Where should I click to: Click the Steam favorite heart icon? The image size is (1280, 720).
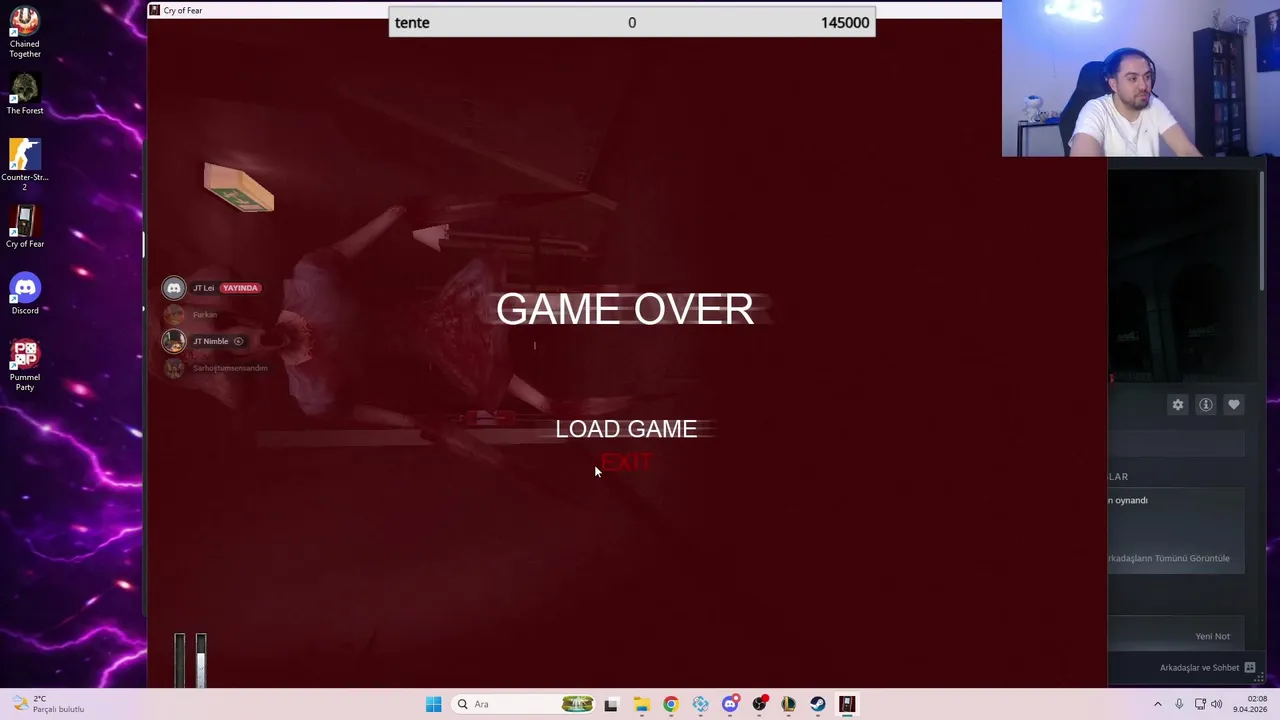click(1234, 405)
